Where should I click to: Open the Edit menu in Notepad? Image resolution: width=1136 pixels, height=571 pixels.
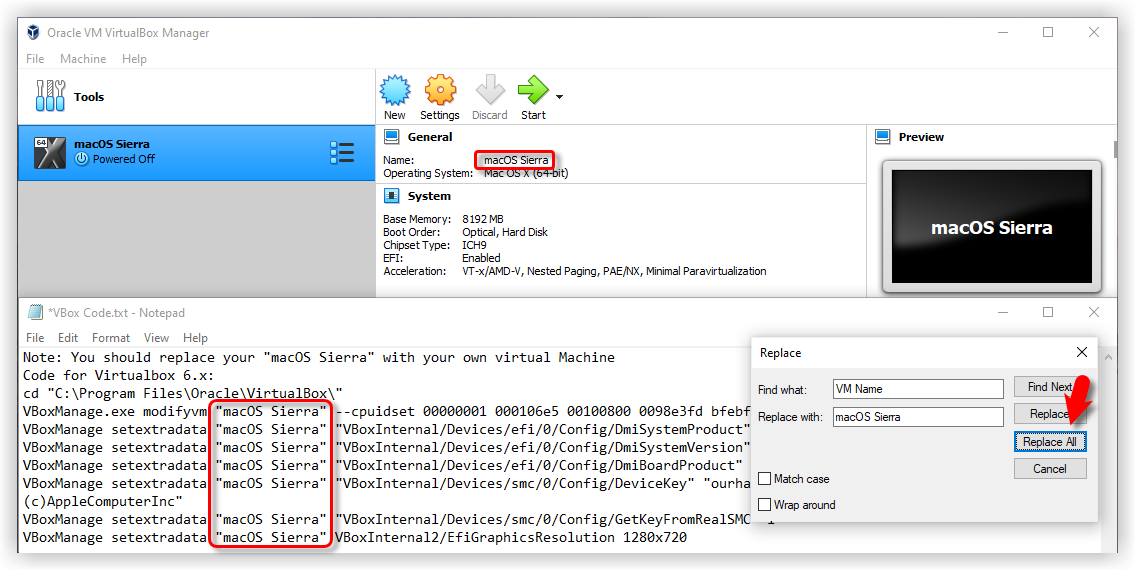68,338
